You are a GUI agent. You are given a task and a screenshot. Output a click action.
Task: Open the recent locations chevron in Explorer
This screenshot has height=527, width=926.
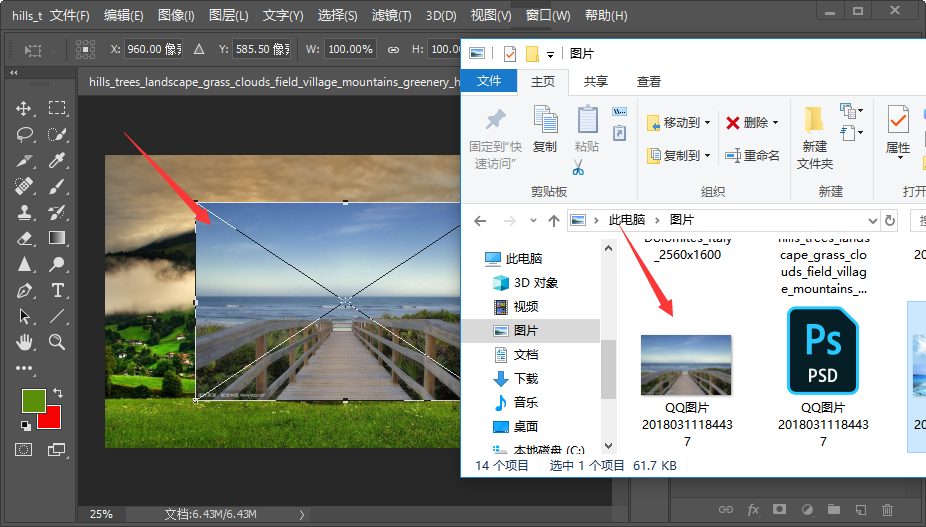point(533,220)
